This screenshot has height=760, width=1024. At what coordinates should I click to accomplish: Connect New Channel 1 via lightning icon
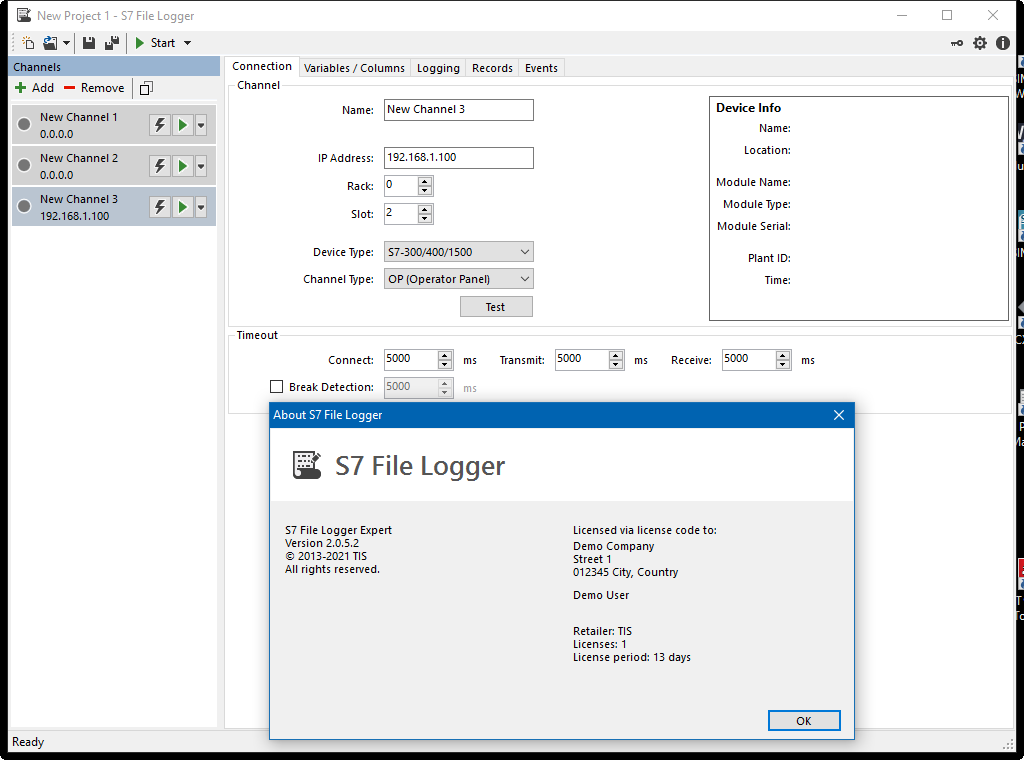point(160,125)
